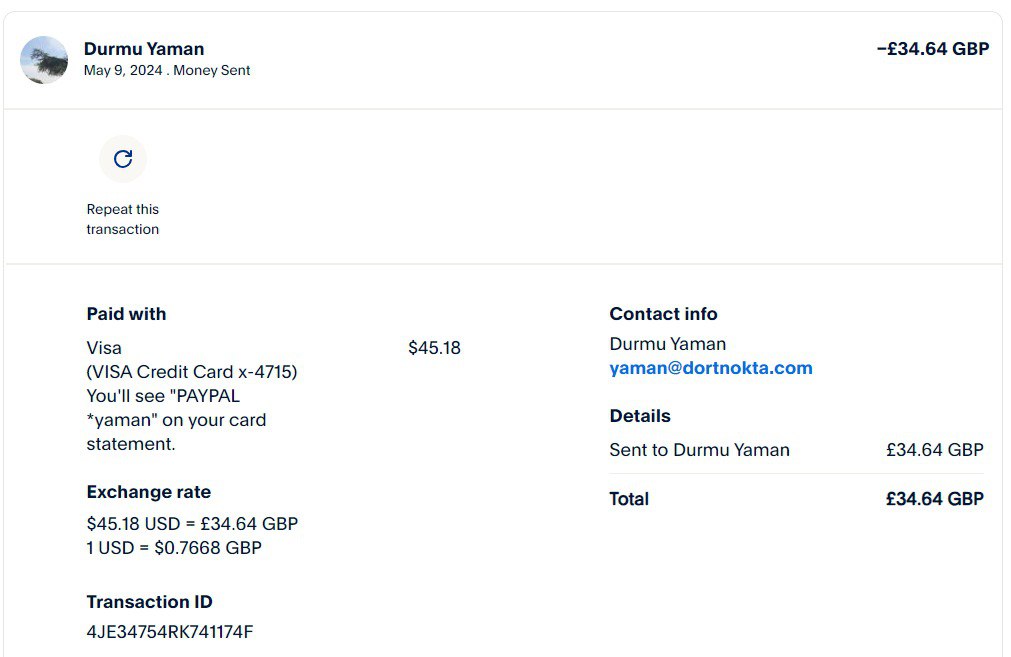The height and width of the screenshot is (657, 1011).
Task: Click the $45.18 charged amount
Action: (434, 348)
